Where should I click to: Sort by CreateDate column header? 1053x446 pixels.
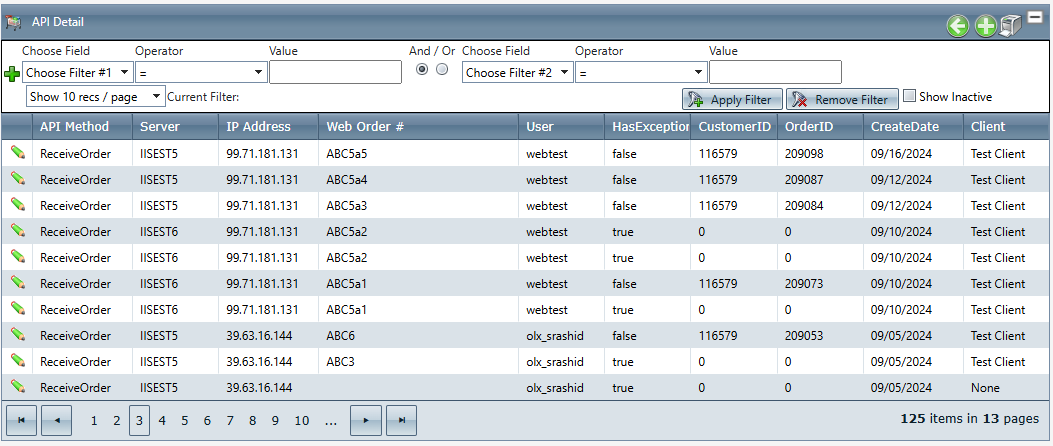click(x=904, y=127)
